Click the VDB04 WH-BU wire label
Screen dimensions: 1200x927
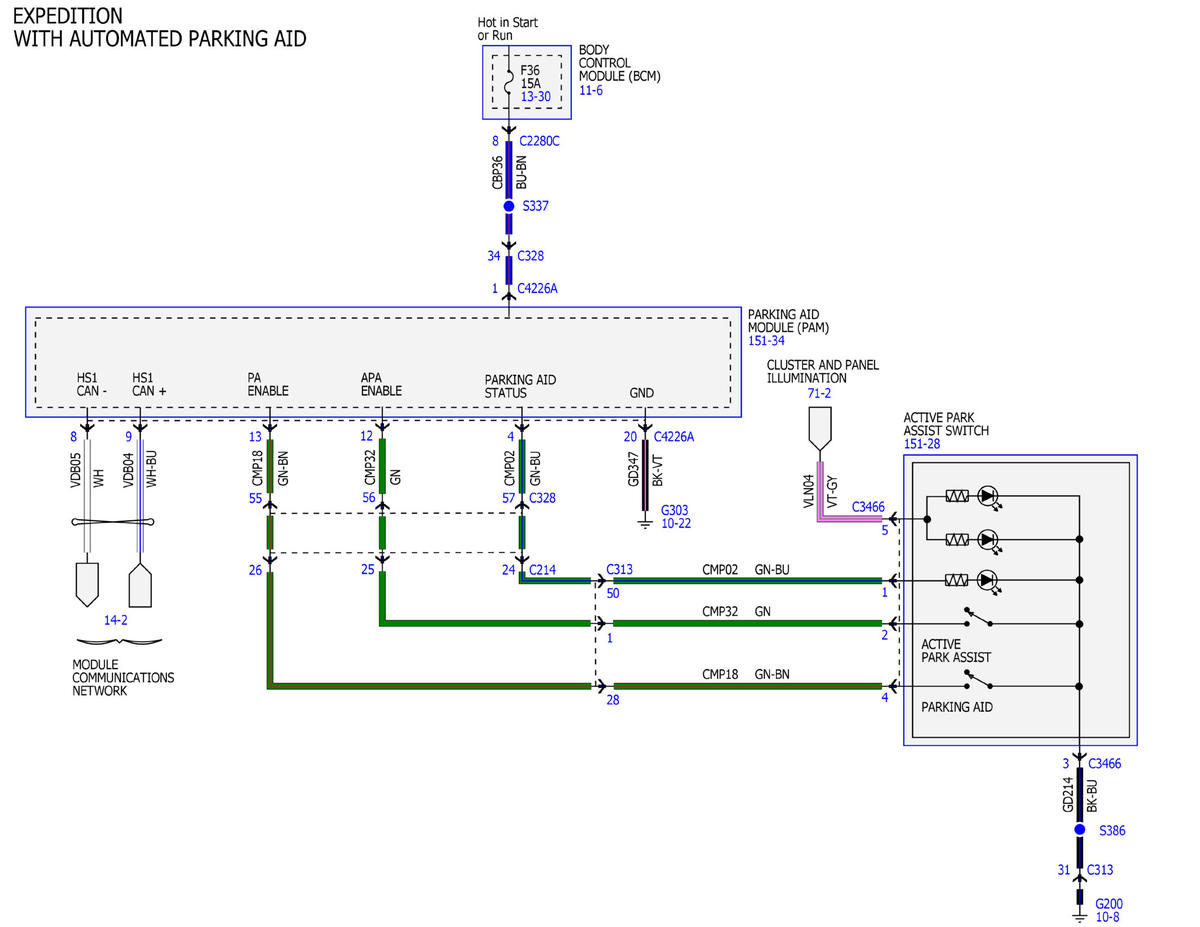pyautogui.click(x=139, y=468)
